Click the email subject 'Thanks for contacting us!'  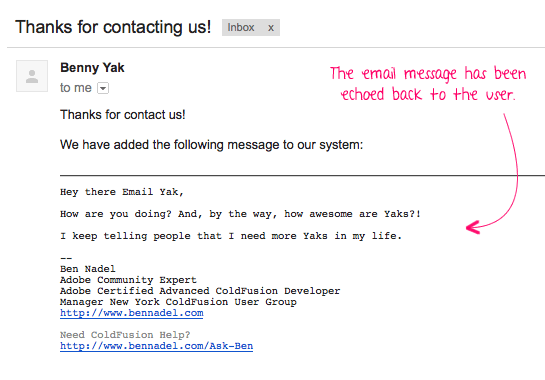(x=113, y=27)
